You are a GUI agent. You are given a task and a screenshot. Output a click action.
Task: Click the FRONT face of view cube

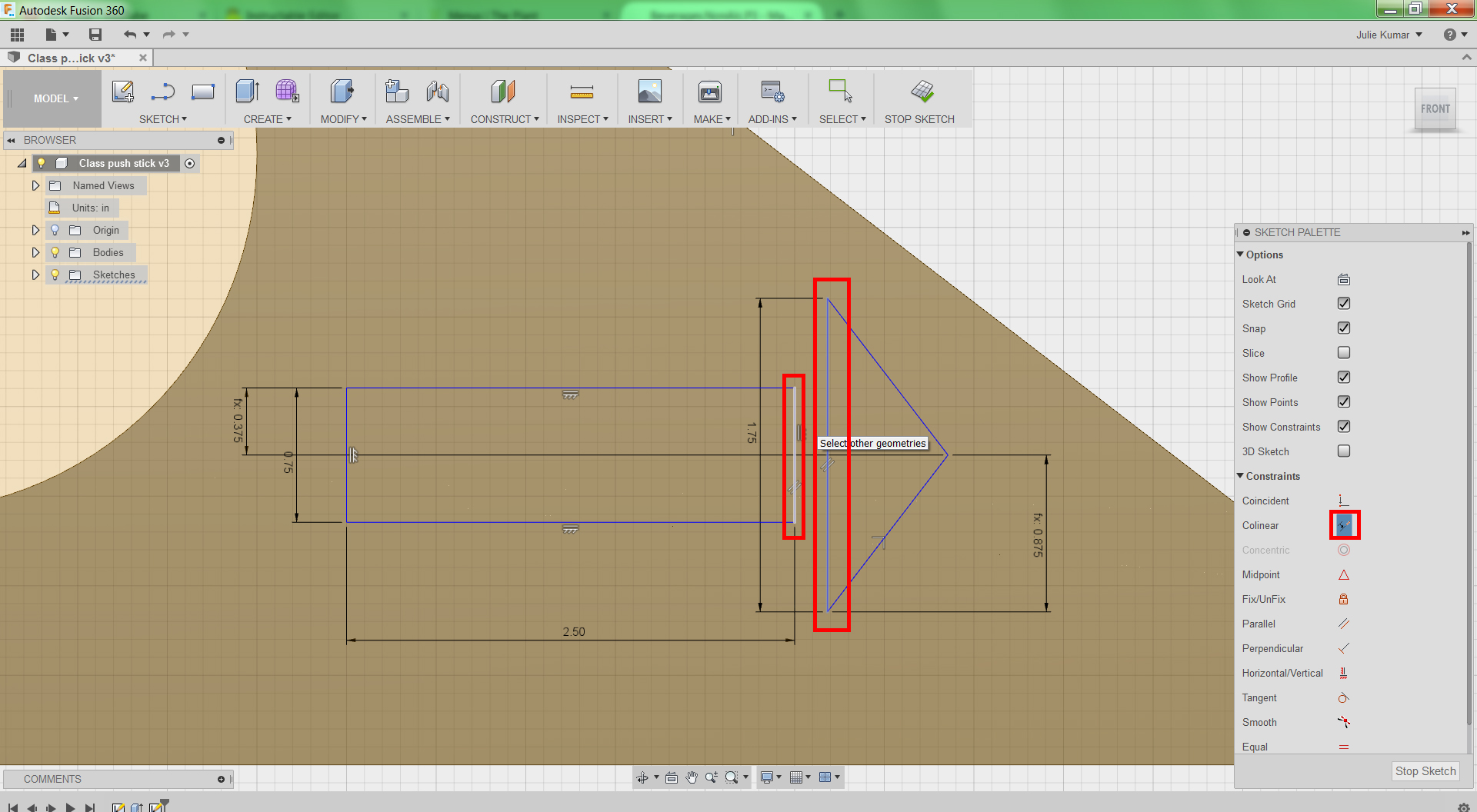[1435, 109]
